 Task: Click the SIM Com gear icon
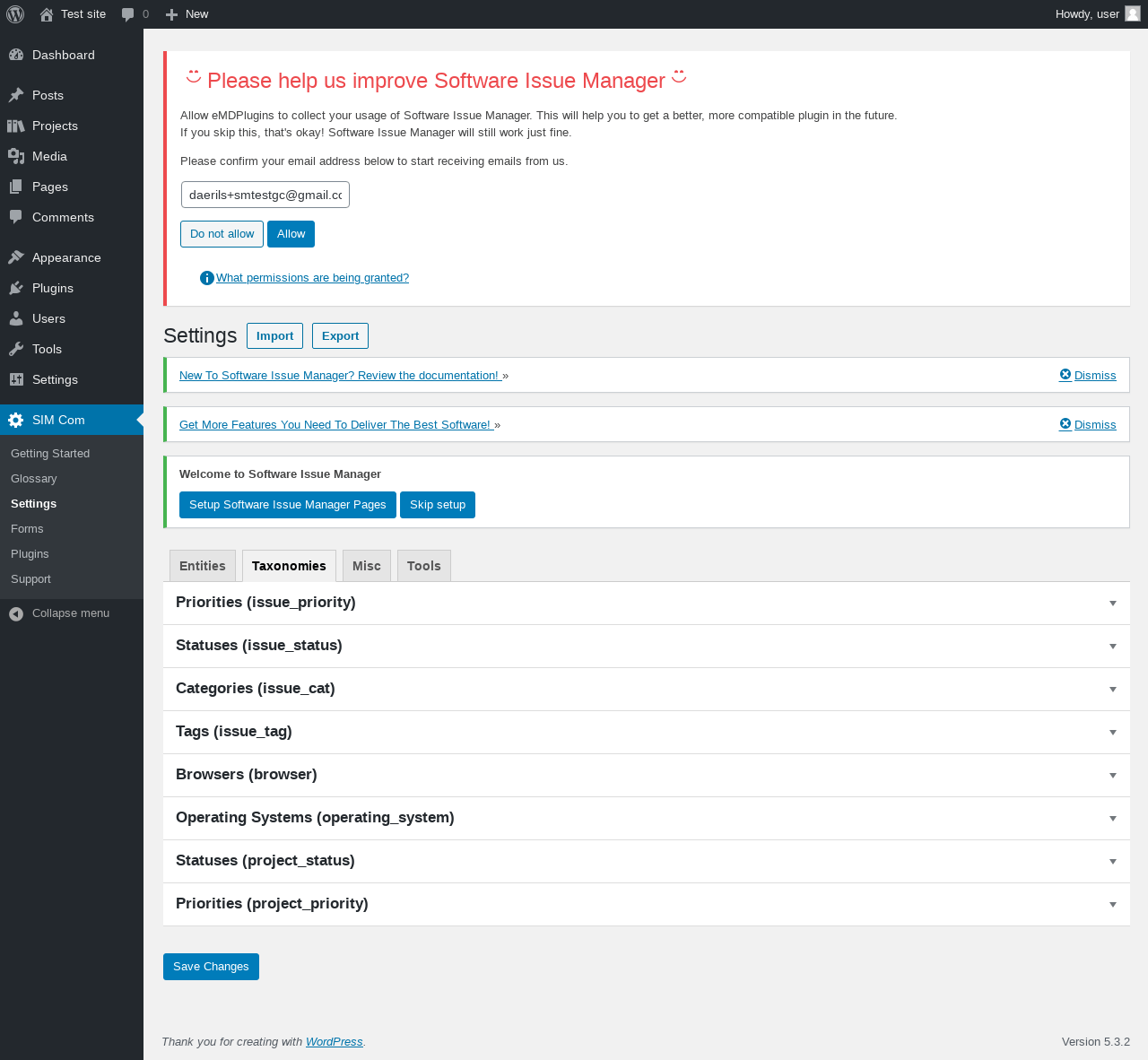coord(16,420)
